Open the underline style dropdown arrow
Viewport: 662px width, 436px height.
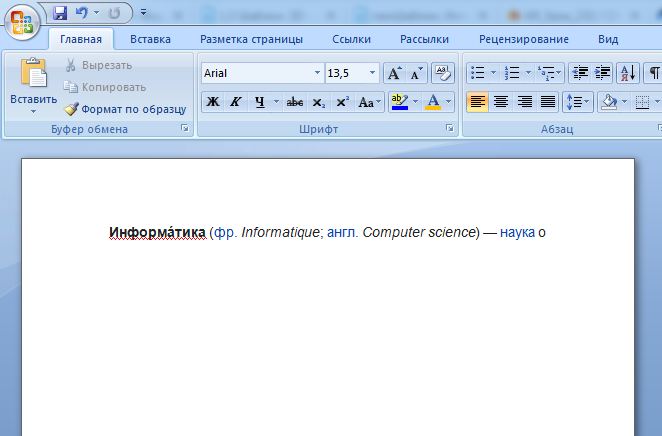(276, 102)
